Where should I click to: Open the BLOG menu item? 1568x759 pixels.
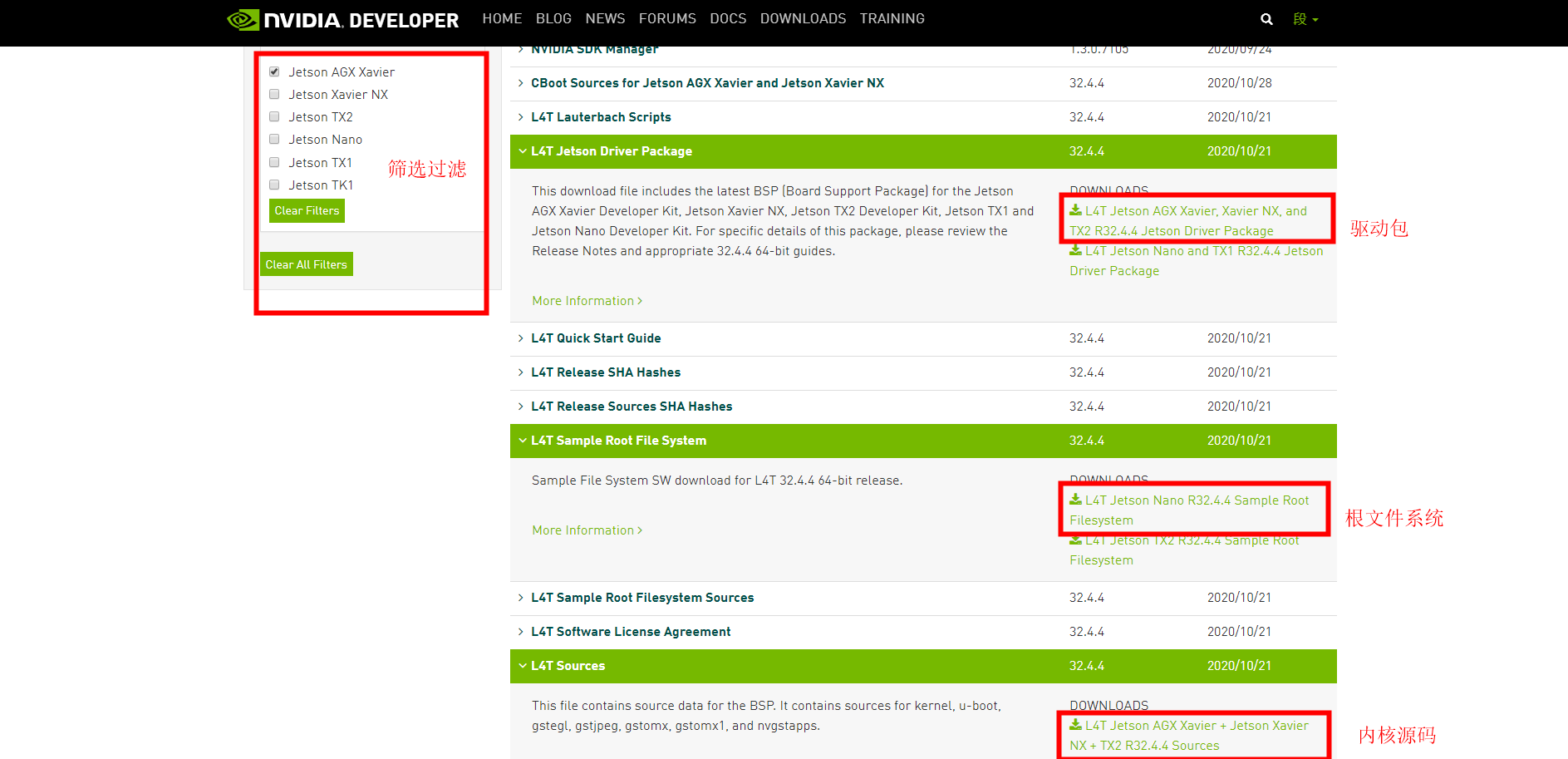point(553,18)
